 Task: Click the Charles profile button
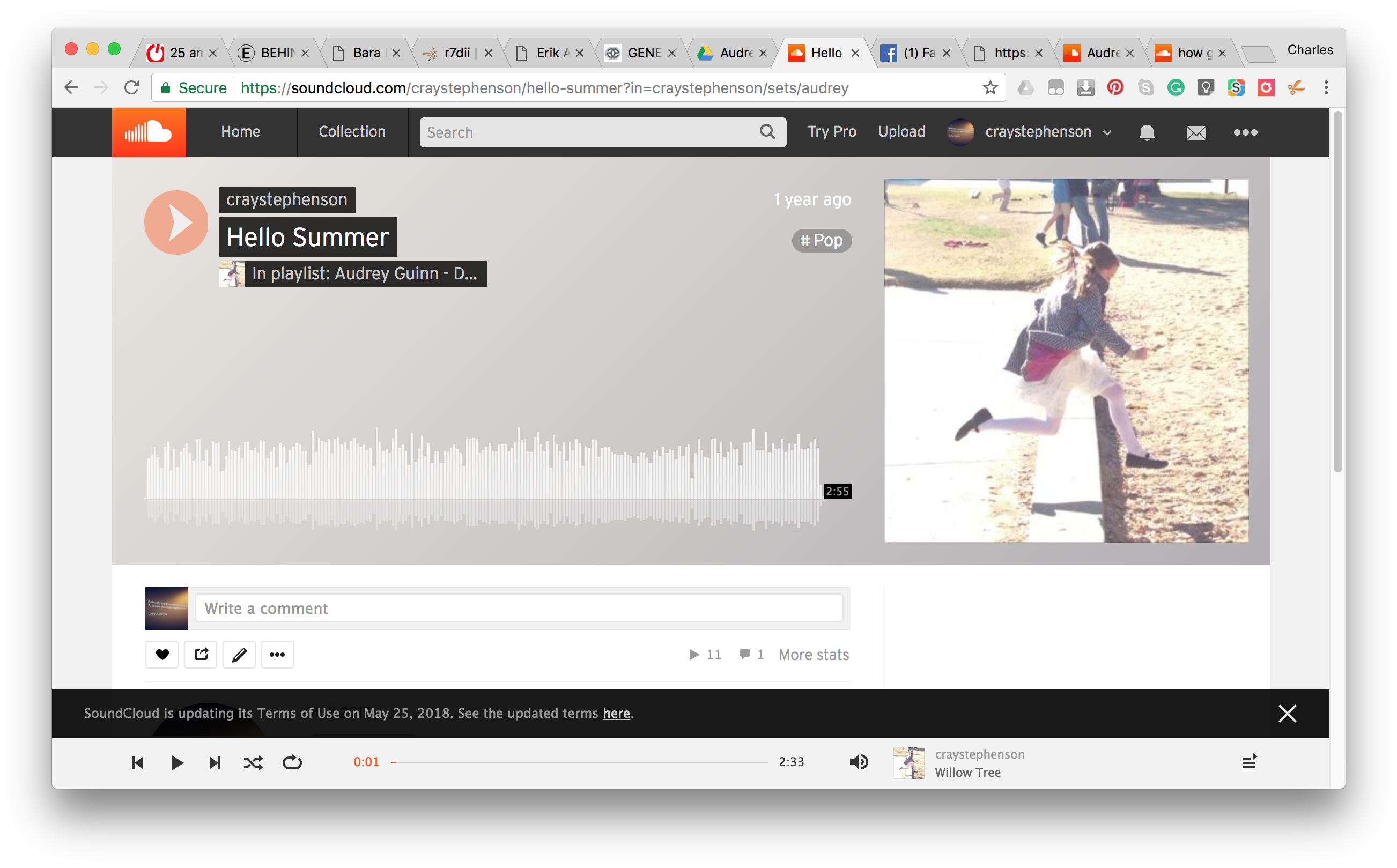pos(1310,50)
